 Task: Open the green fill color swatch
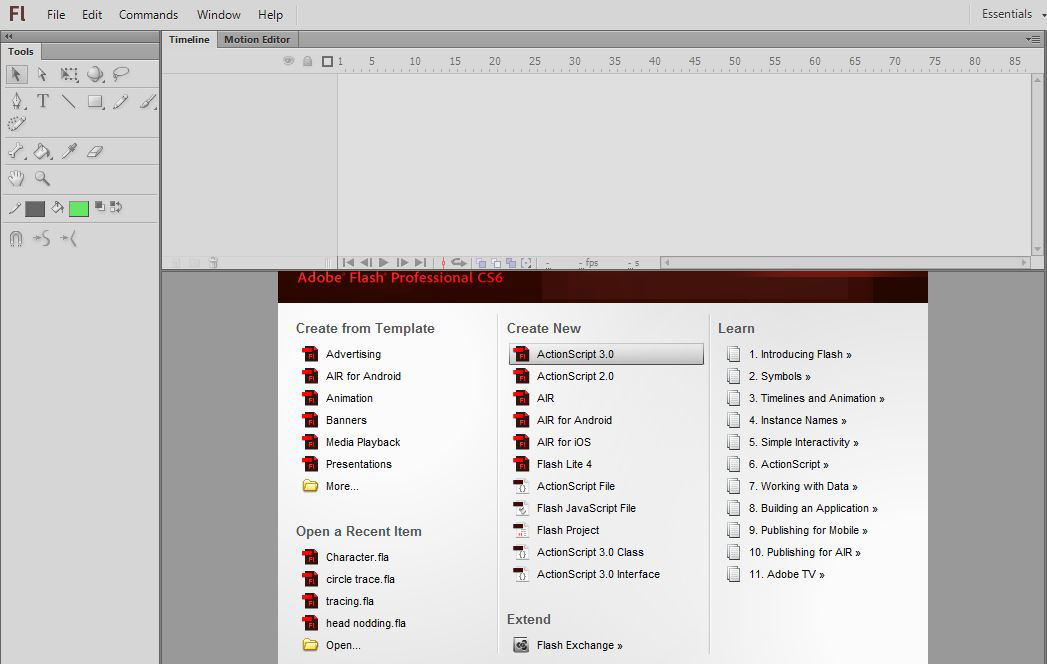click(79, 208)
